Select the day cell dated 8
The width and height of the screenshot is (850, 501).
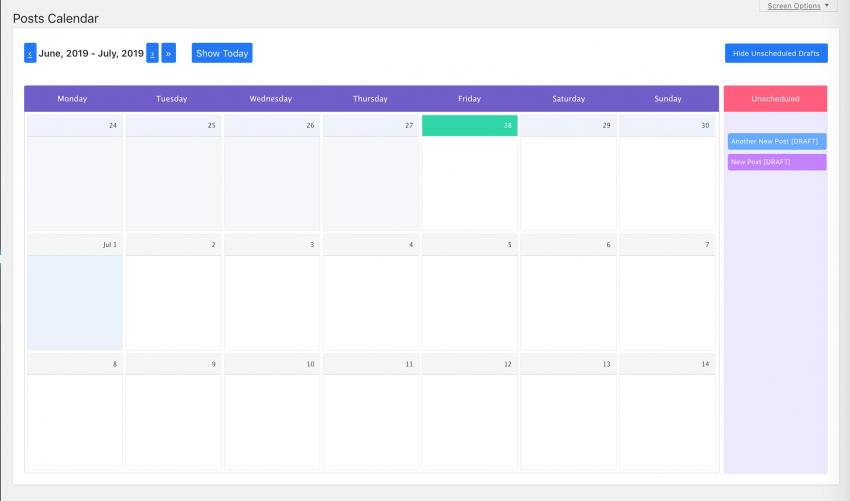[x=75, y=412]
